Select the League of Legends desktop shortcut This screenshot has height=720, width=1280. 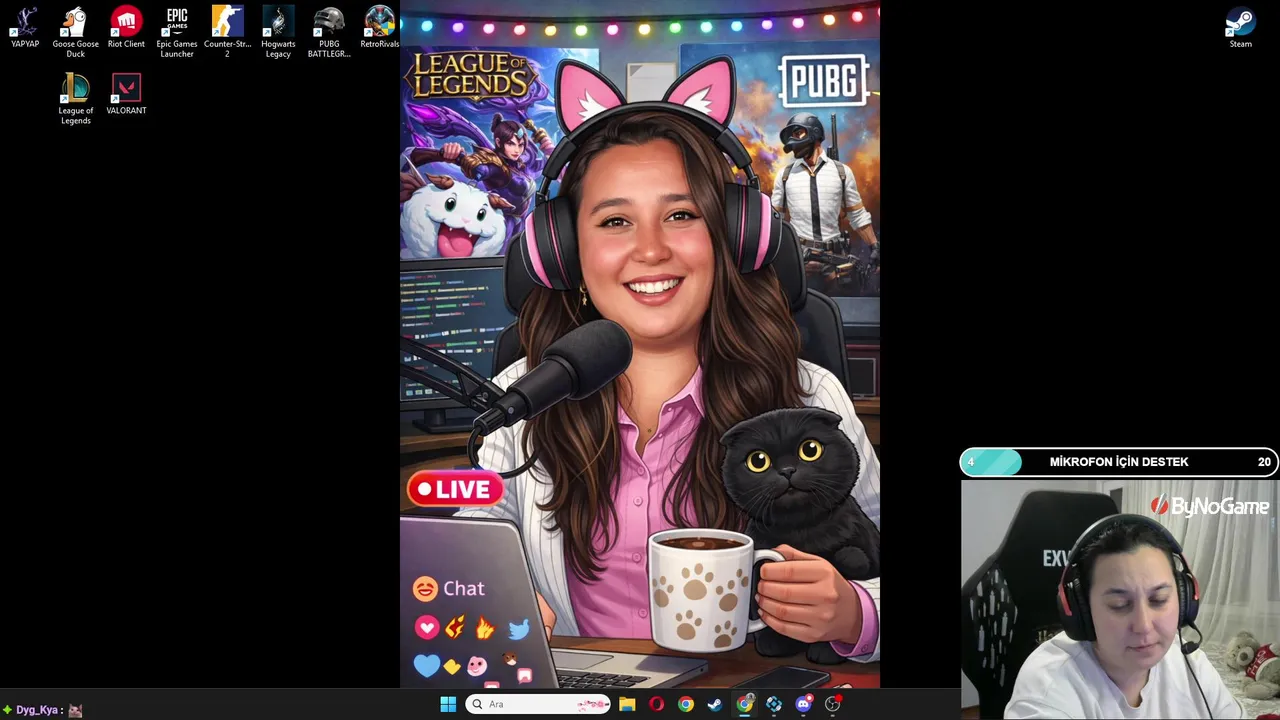[75, 99]
